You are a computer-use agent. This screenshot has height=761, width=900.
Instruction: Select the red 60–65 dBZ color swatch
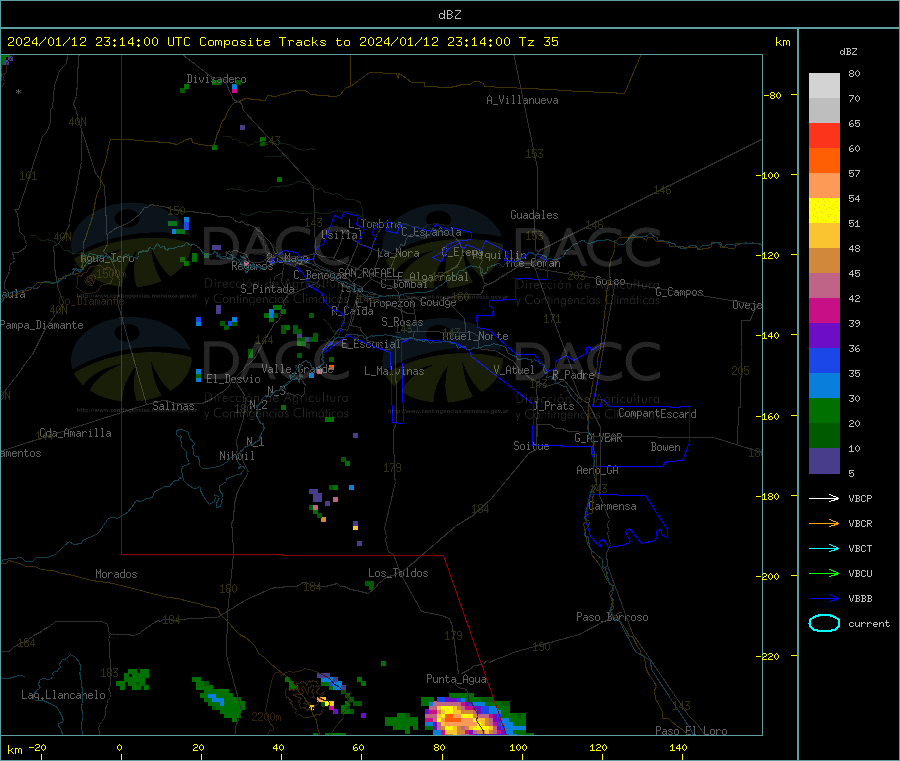[x=824, y=135]
